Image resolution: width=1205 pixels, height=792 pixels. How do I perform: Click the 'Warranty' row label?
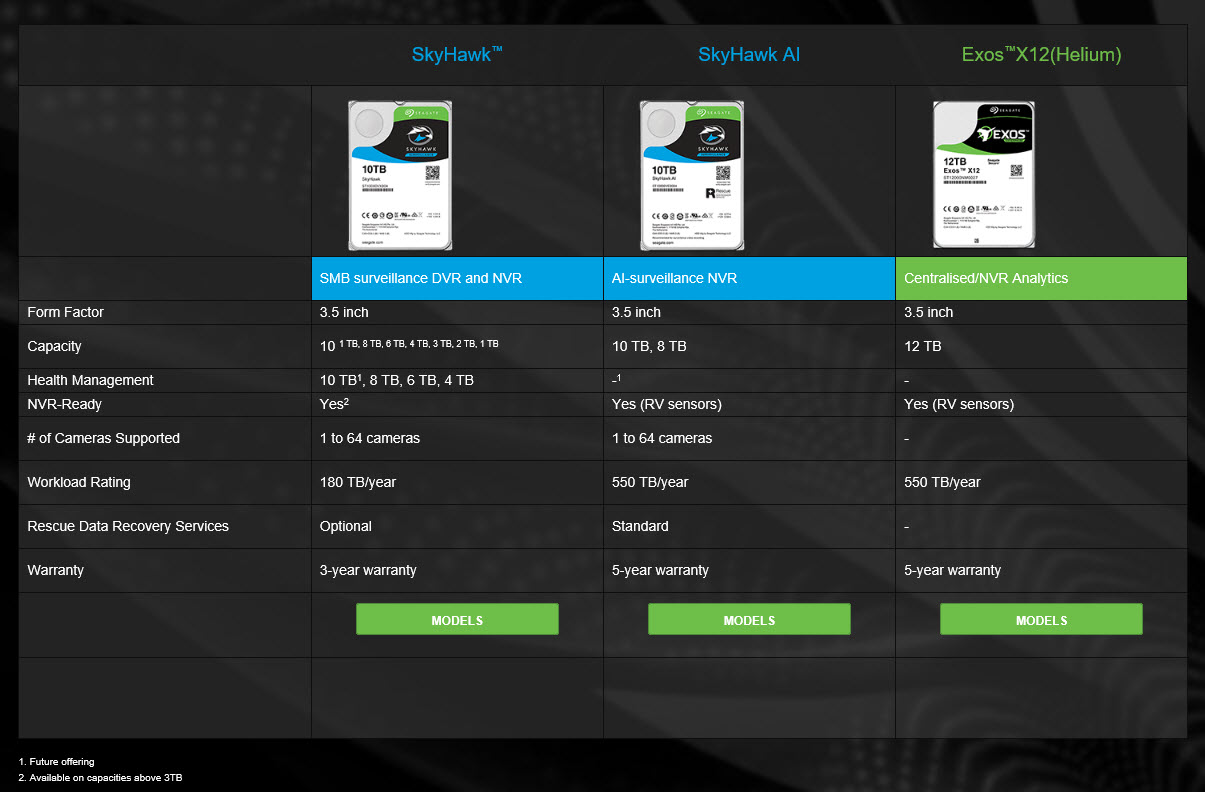[56, 570]
